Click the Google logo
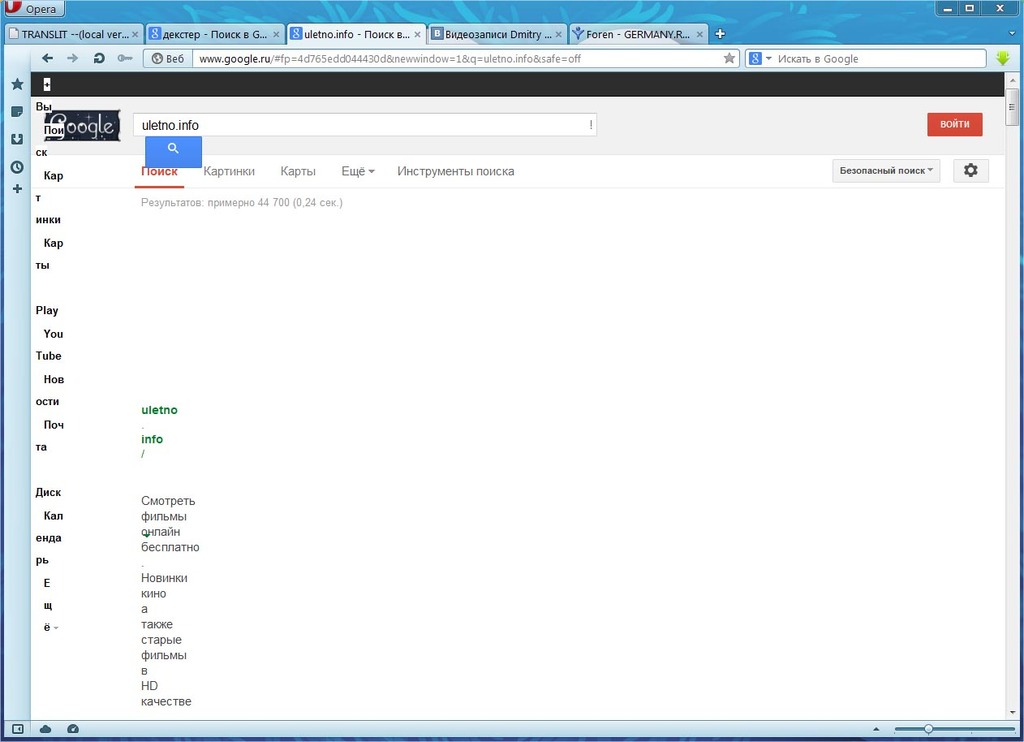1024x742 pixels. click(82, 125)
